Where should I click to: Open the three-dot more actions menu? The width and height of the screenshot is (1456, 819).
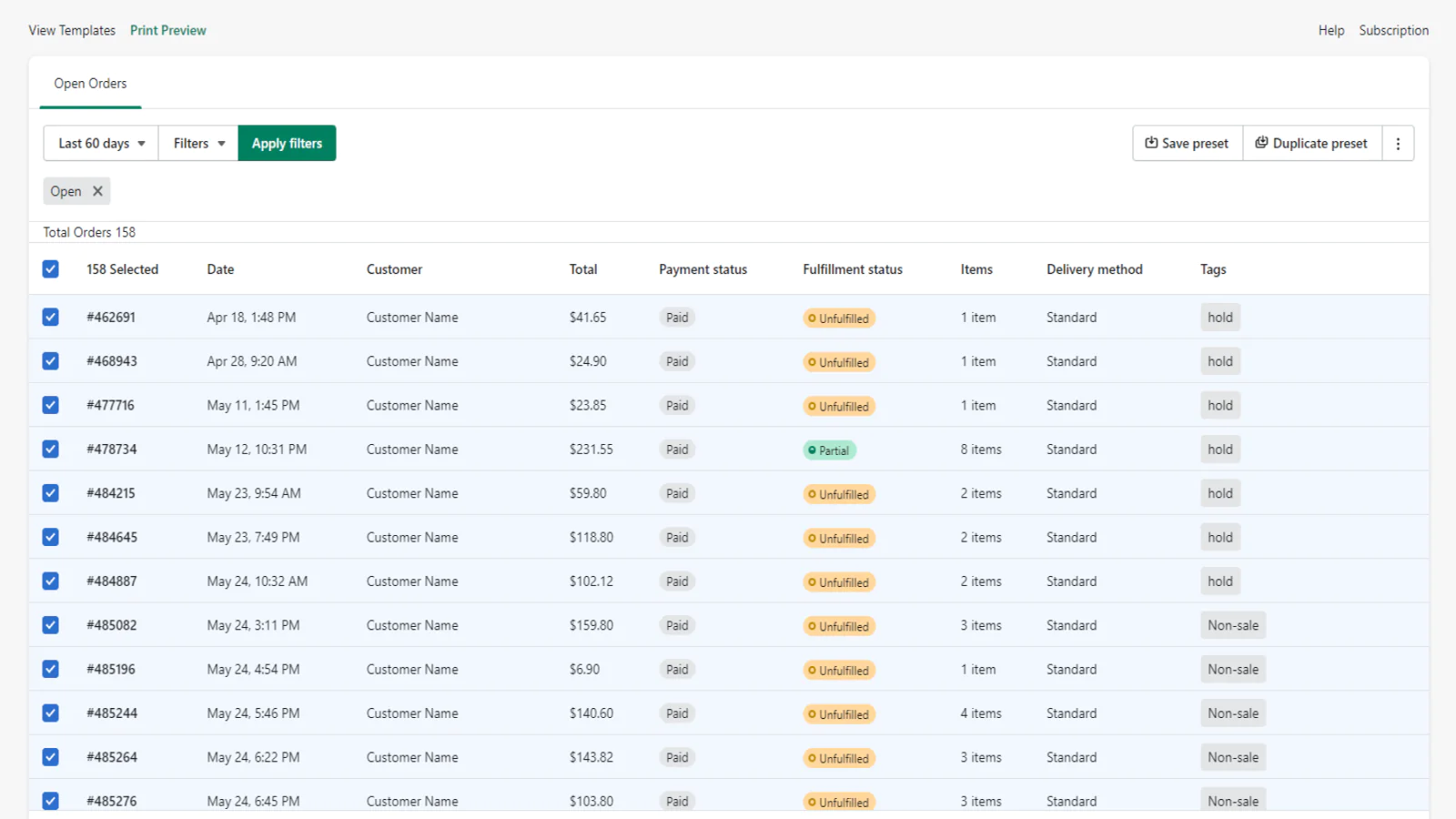point(1398,144)
